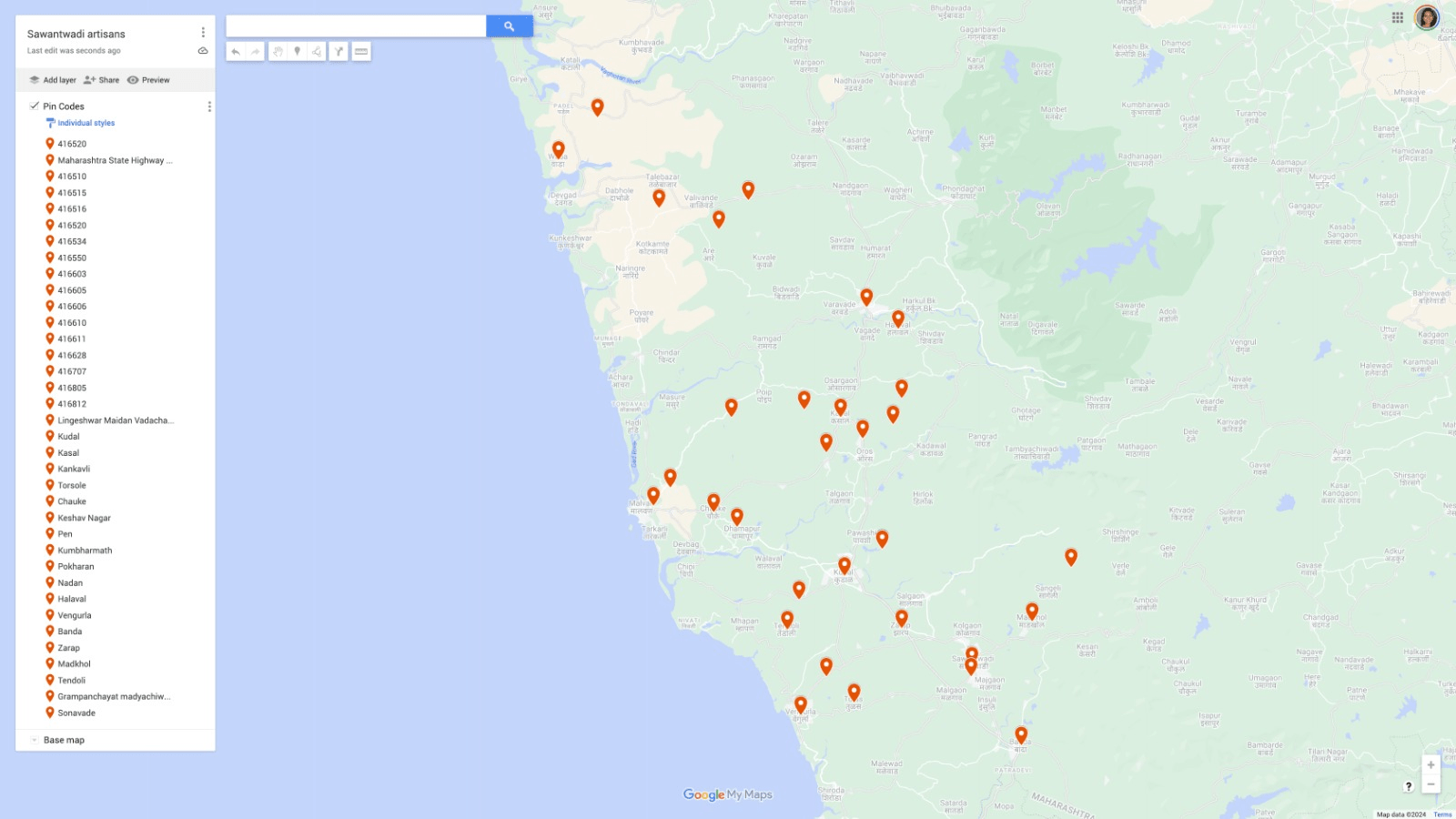Select the Measure distances ruler tool
1456x819 pixels.
361,52
